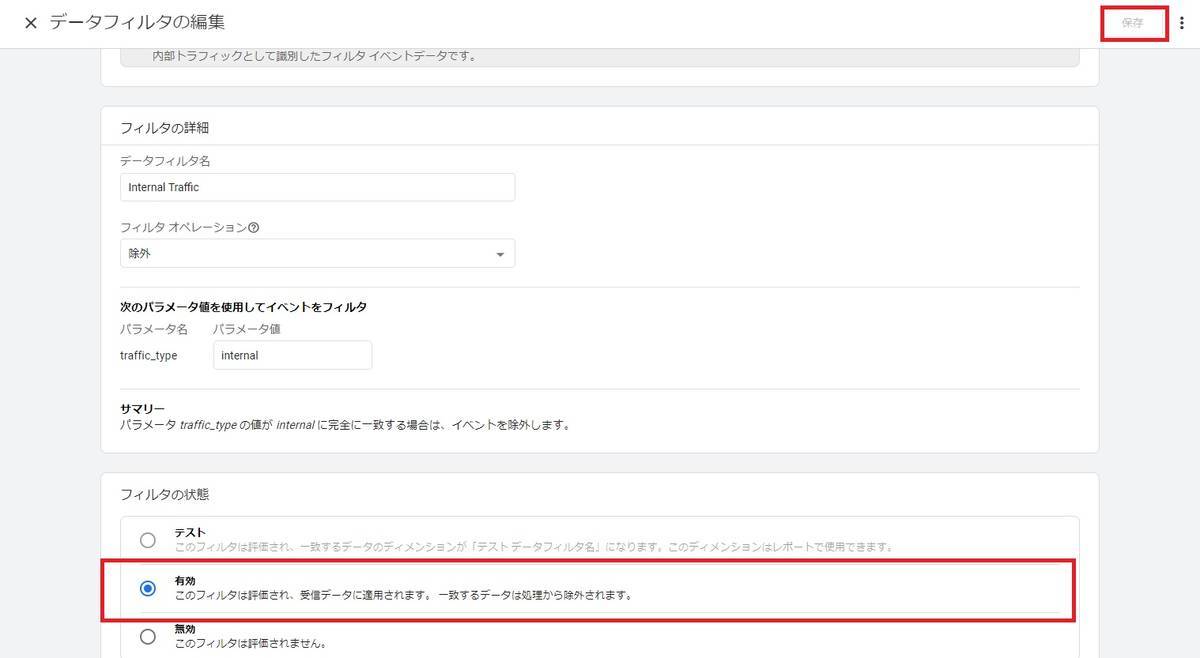
Task: Click the テスト option description text
Action: [x=533, y=547]
